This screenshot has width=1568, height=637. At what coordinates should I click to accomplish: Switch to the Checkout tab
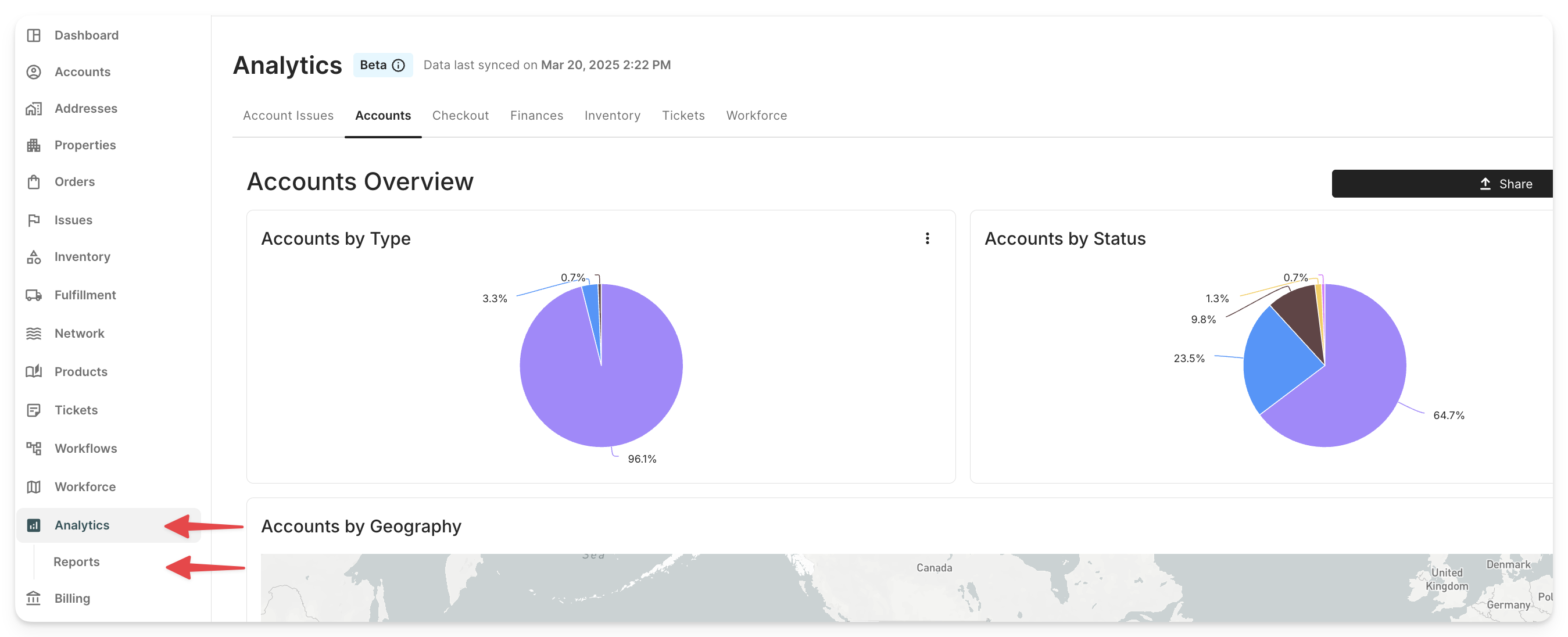tap(460, 116)
